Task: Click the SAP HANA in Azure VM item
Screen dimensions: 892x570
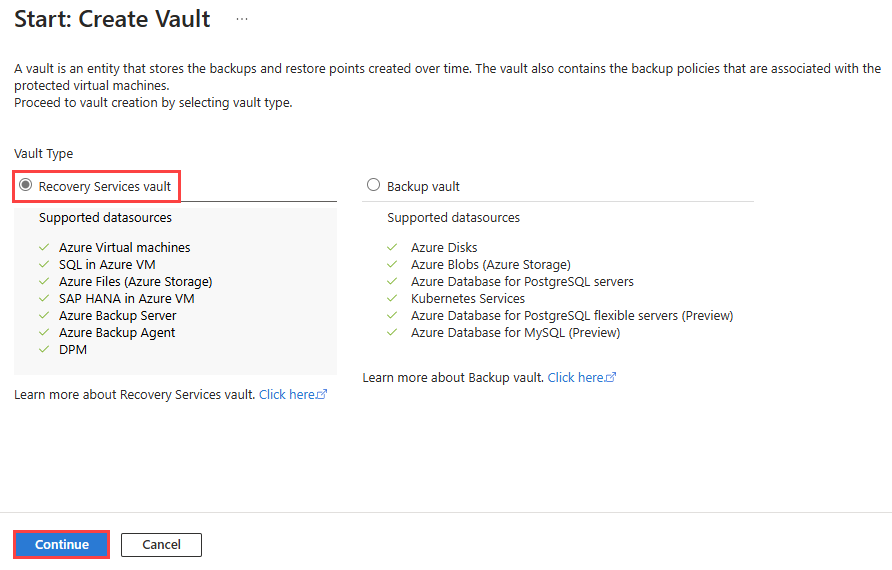Action: pos(126,298)
